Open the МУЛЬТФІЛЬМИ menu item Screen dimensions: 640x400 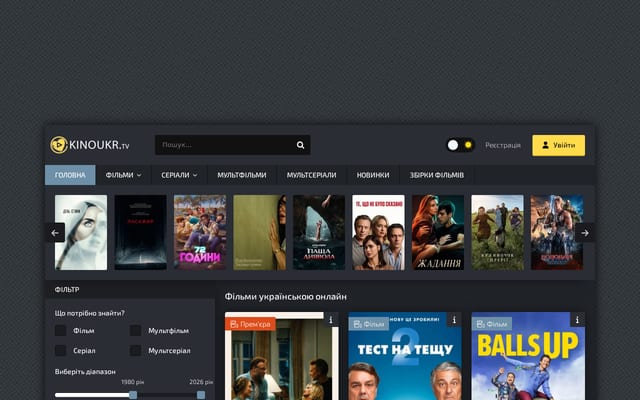(242, 175)
